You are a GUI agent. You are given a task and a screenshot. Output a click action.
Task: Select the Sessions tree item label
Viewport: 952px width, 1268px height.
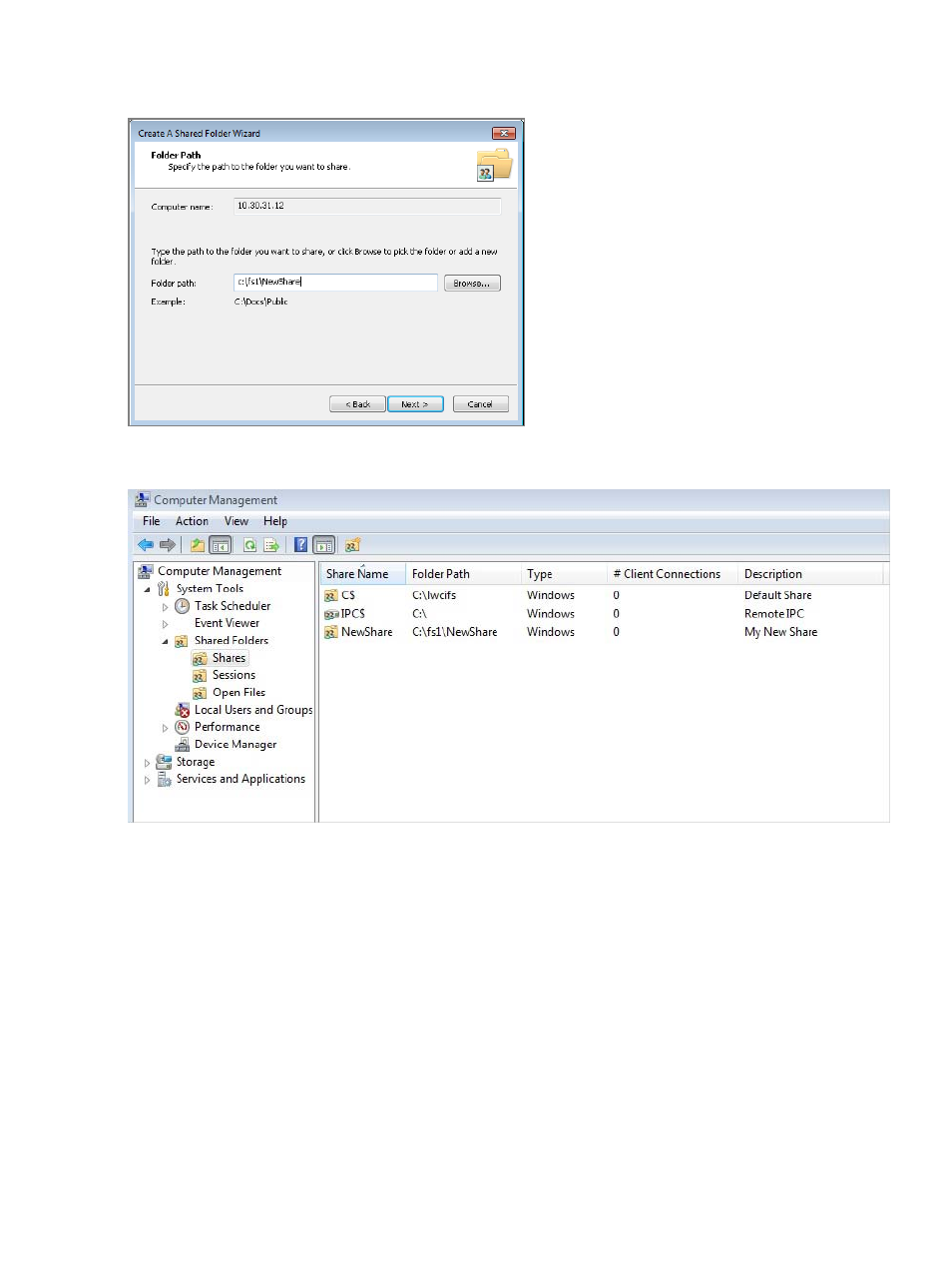coord(234,676)
